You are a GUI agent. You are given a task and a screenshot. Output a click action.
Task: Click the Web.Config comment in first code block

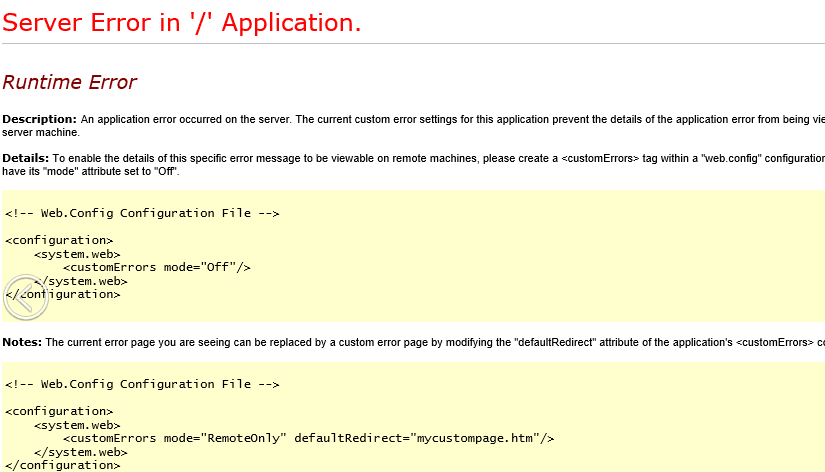click(x=141, y=213)
